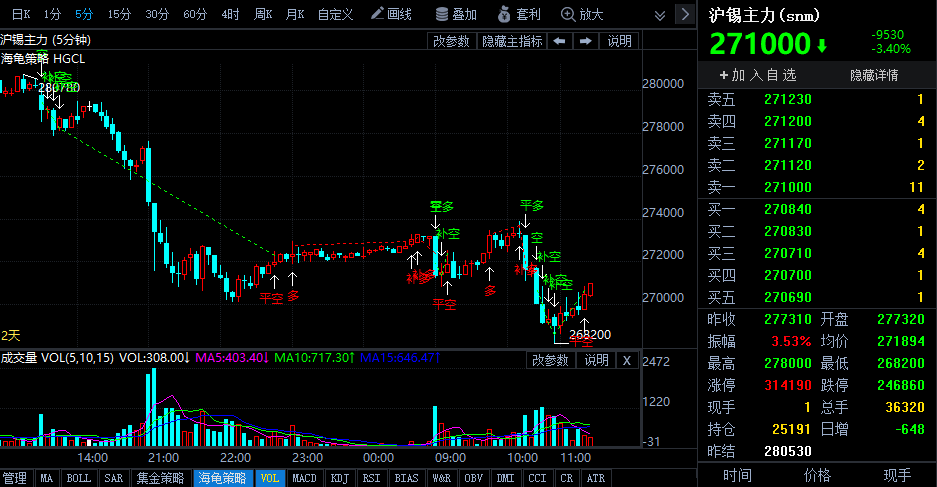
Task: Expand side panel with right arrow
Action: [683, 14]
